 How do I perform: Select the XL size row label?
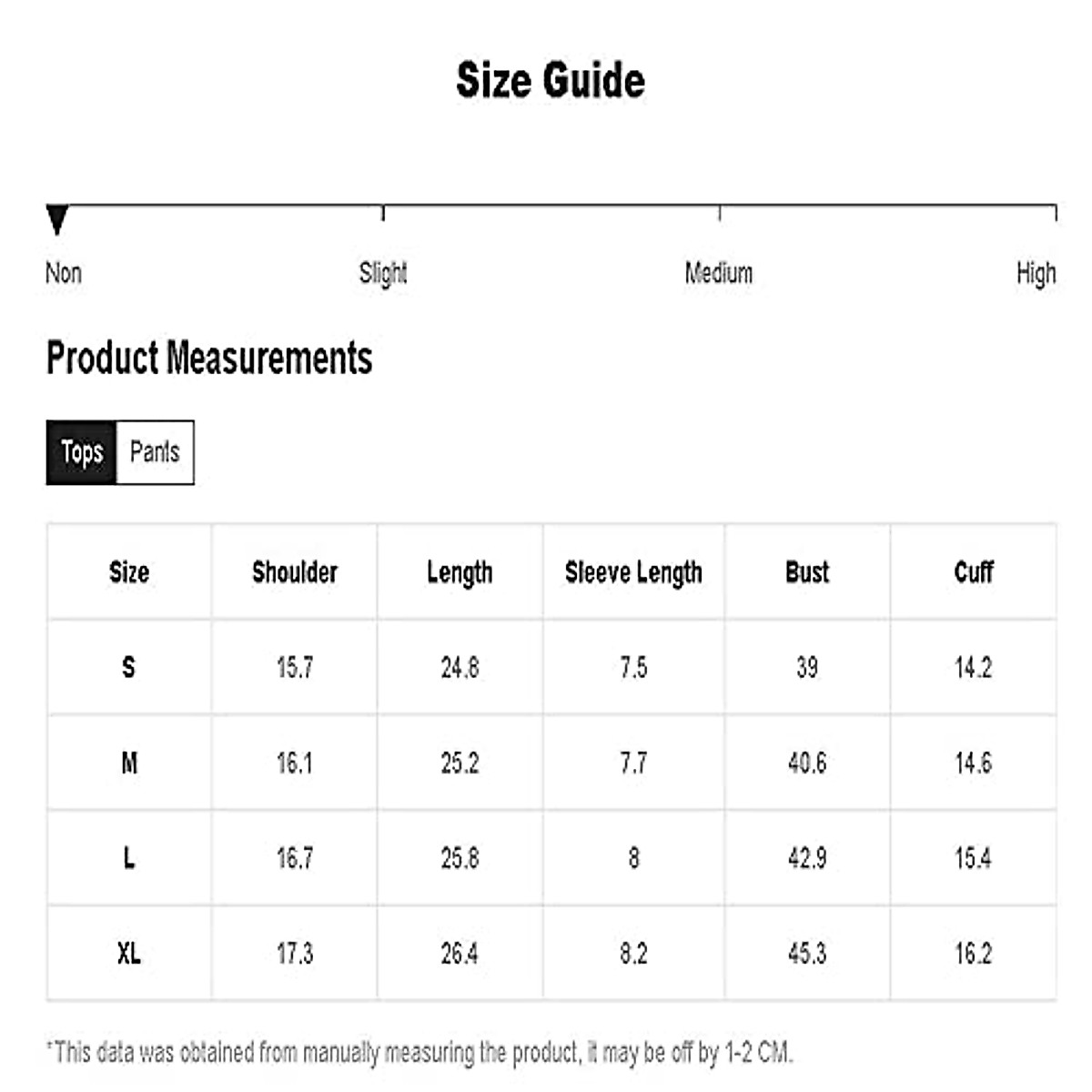[129, 954]
